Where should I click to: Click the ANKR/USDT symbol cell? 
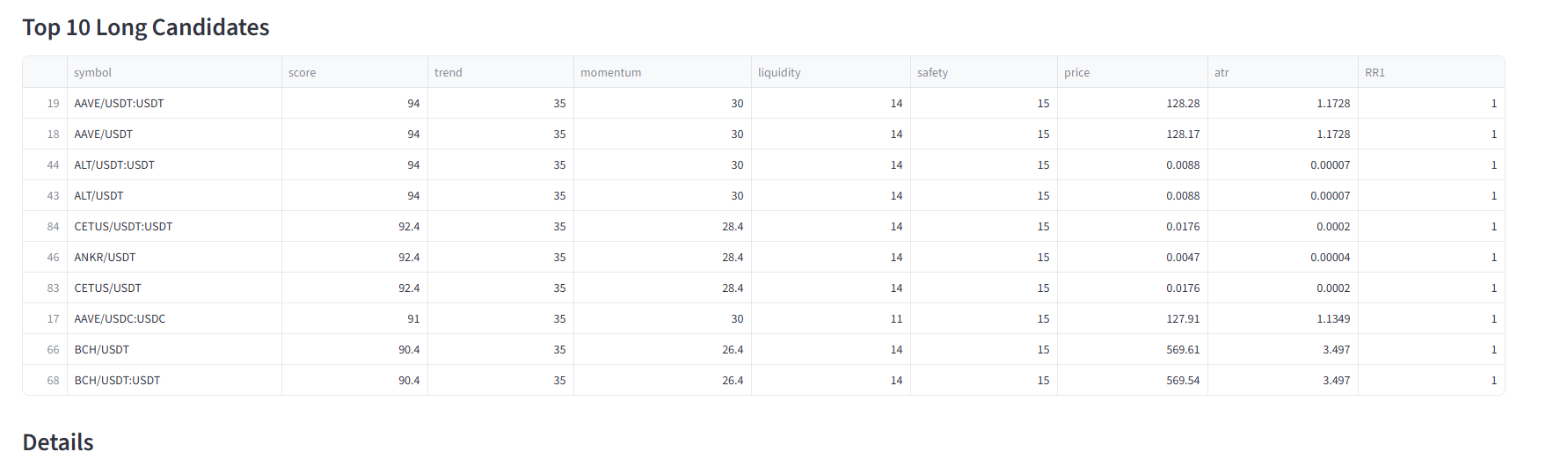pyautogui.click(x=105, y=257)
